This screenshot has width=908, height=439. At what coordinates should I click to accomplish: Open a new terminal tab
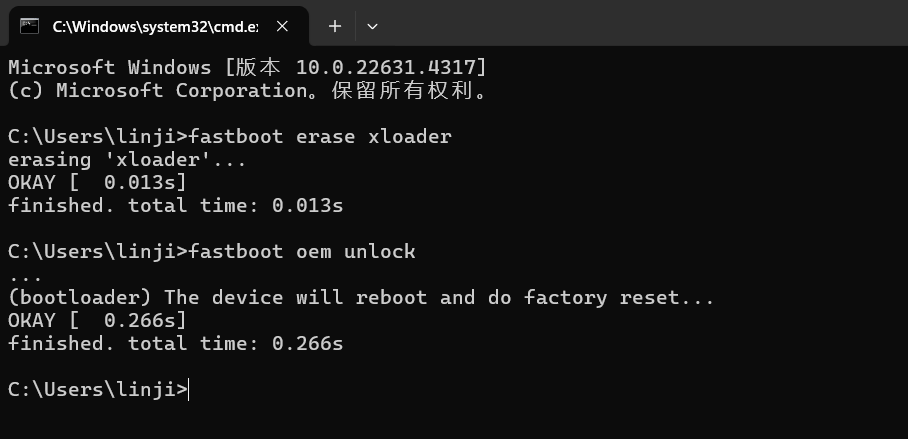(335, 26)
